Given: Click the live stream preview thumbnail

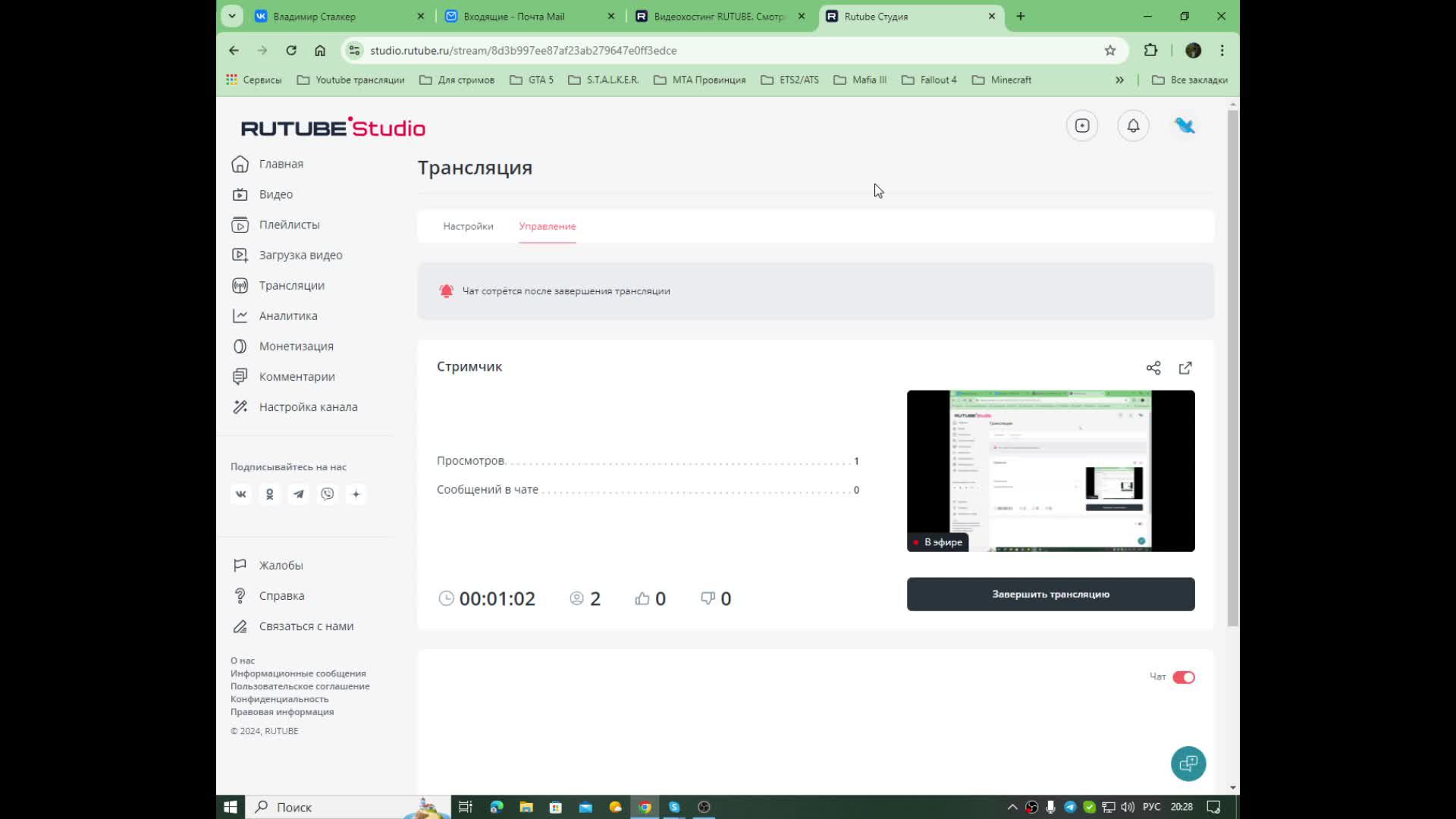Looking at the screenshot, I should click(x=1051, y=471).
